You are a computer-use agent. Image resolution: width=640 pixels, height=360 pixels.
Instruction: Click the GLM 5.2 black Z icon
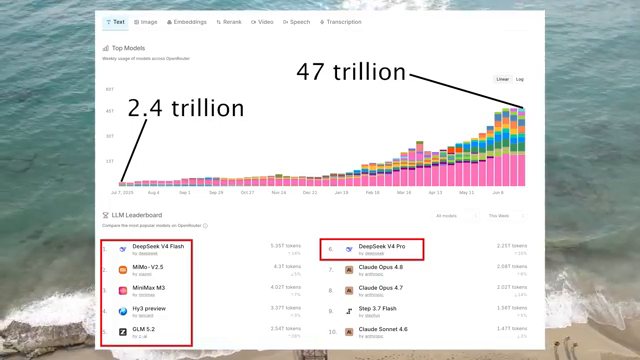[122, 332]
